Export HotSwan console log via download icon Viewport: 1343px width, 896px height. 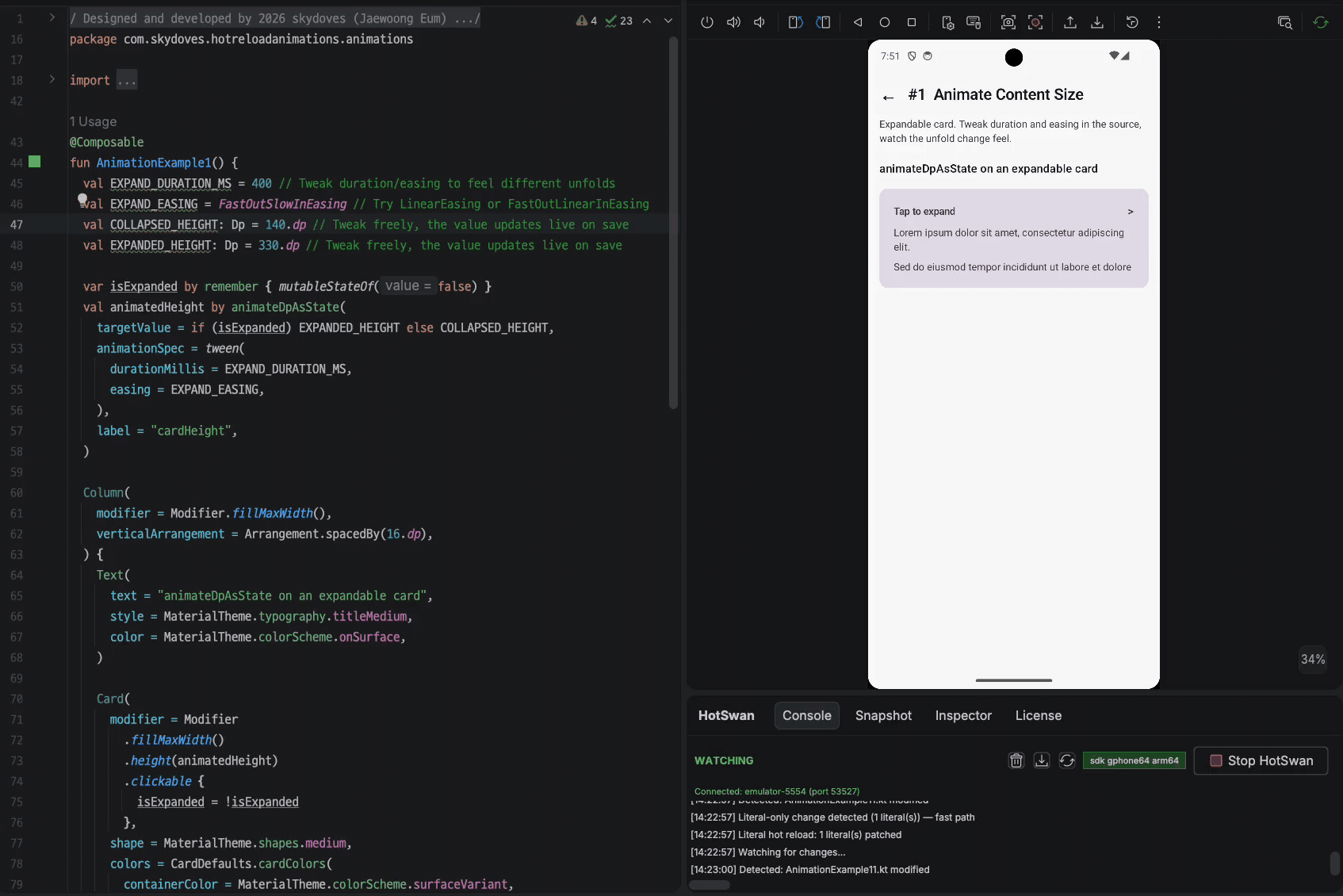pos(1042,760)
